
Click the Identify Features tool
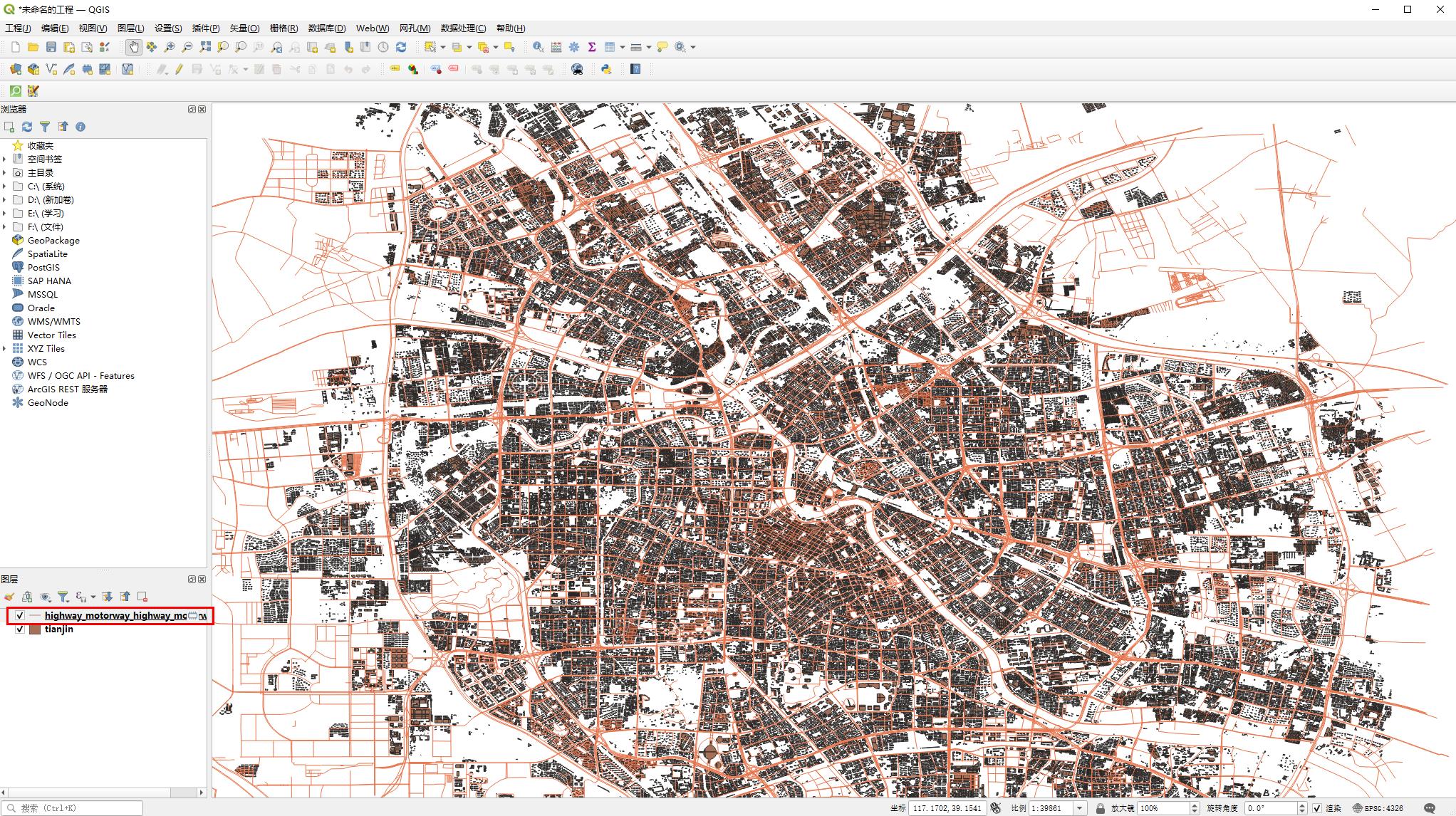click(x=538, y=47)
